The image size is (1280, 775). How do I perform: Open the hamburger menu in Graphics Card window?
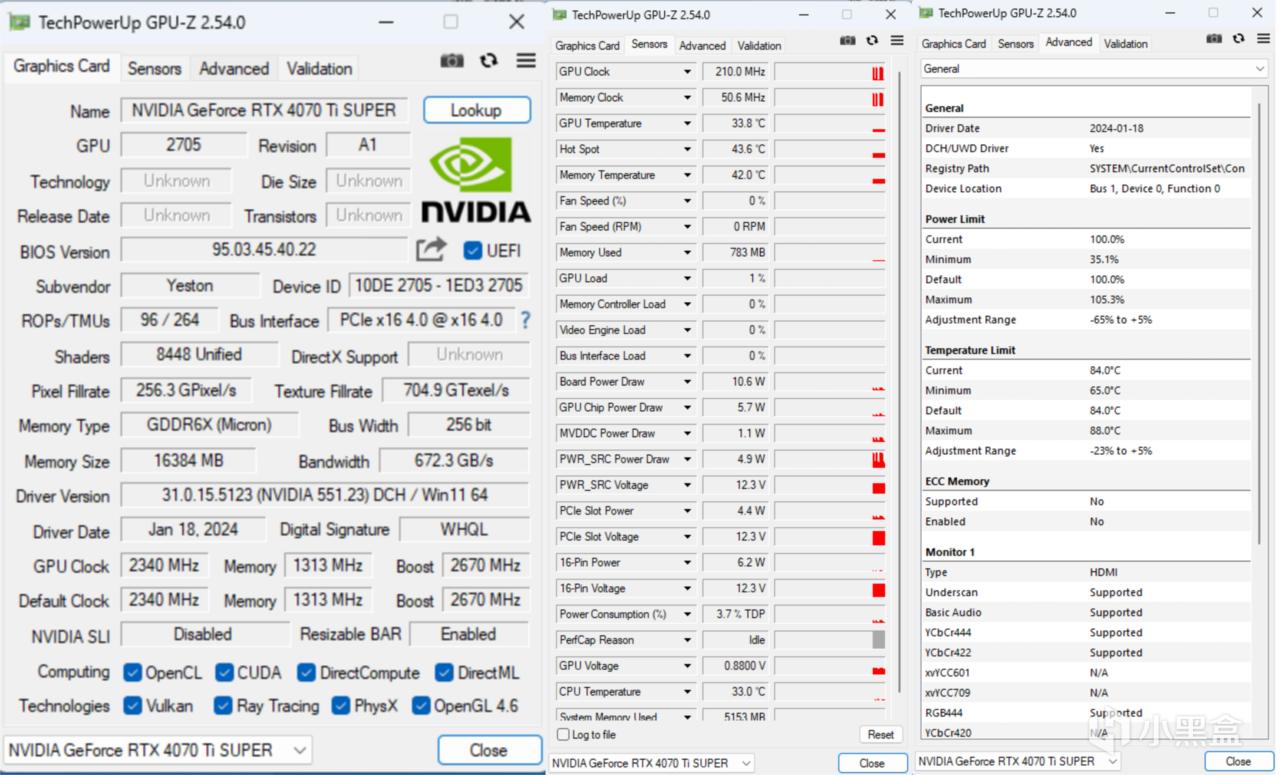[x=526, y=61]
